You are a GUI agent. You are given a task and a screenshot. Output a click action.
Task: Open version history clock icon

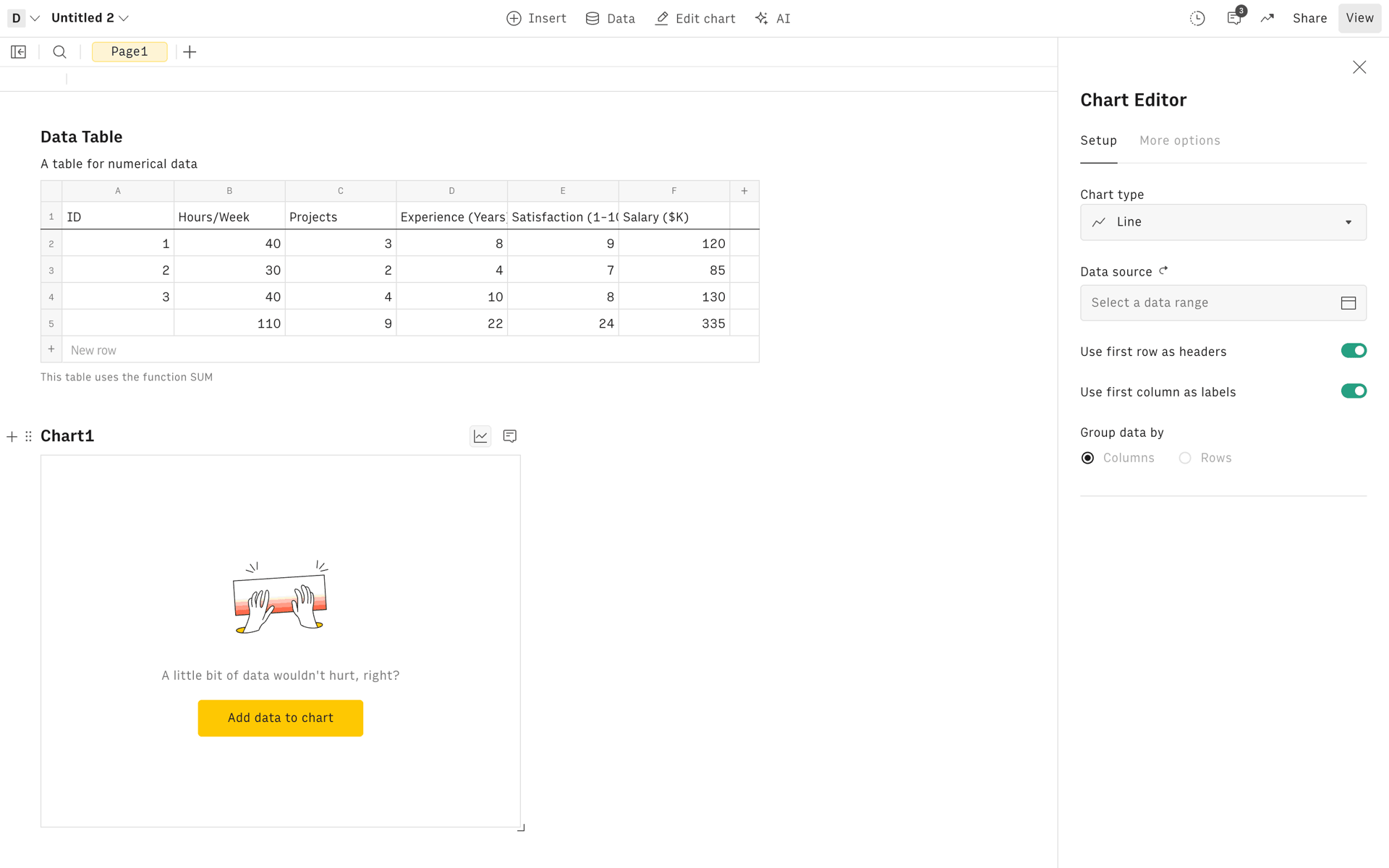1197,19
